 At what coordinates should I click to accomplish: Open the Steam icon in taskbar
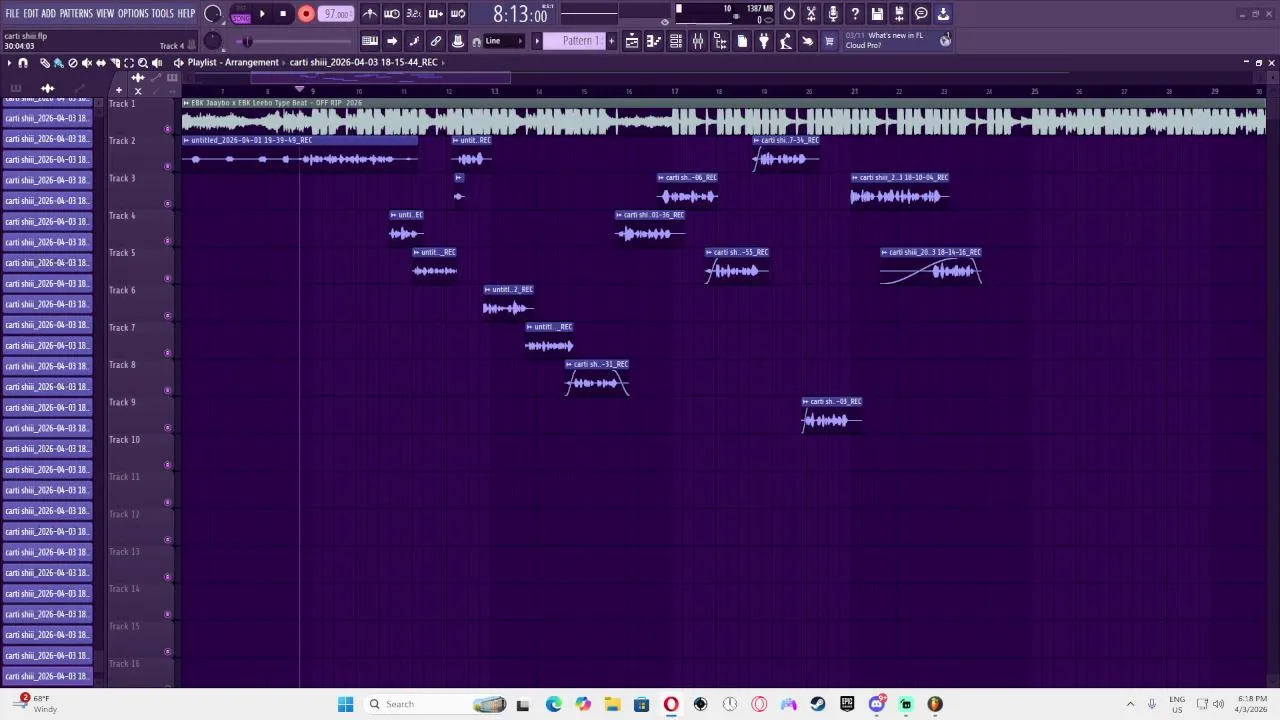click(818, 704)
